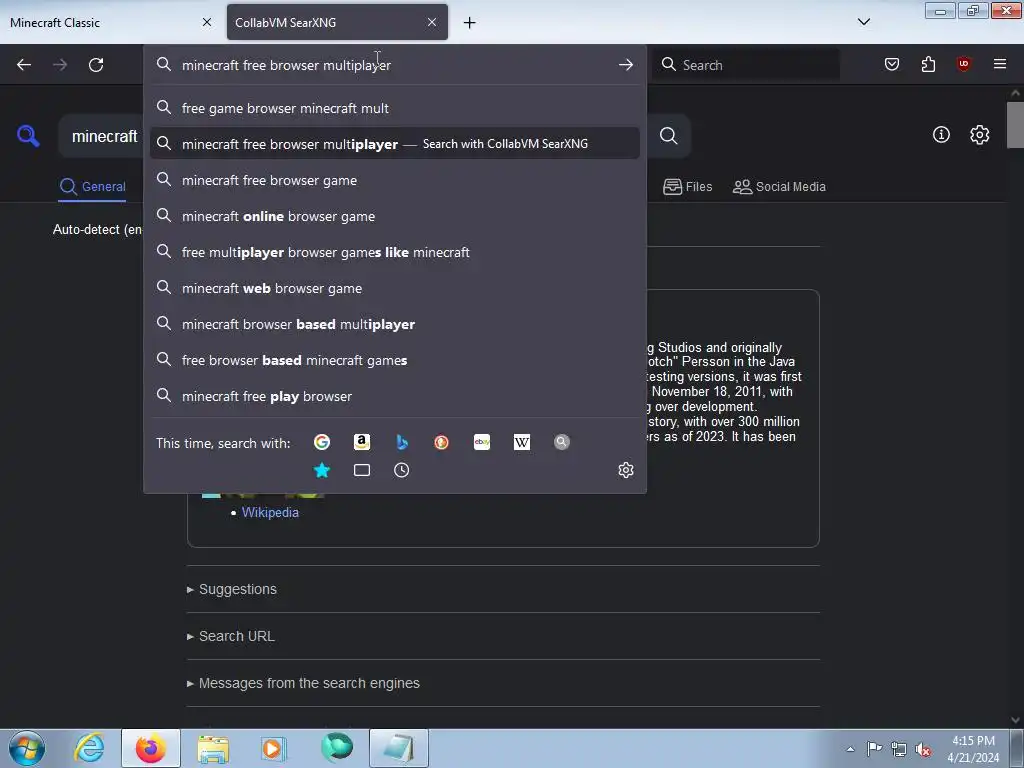This screenshot has width=1024, height=768.
Task: Open taskbar clock showing 4:15 PM
Action: click(x=973, y=749)
